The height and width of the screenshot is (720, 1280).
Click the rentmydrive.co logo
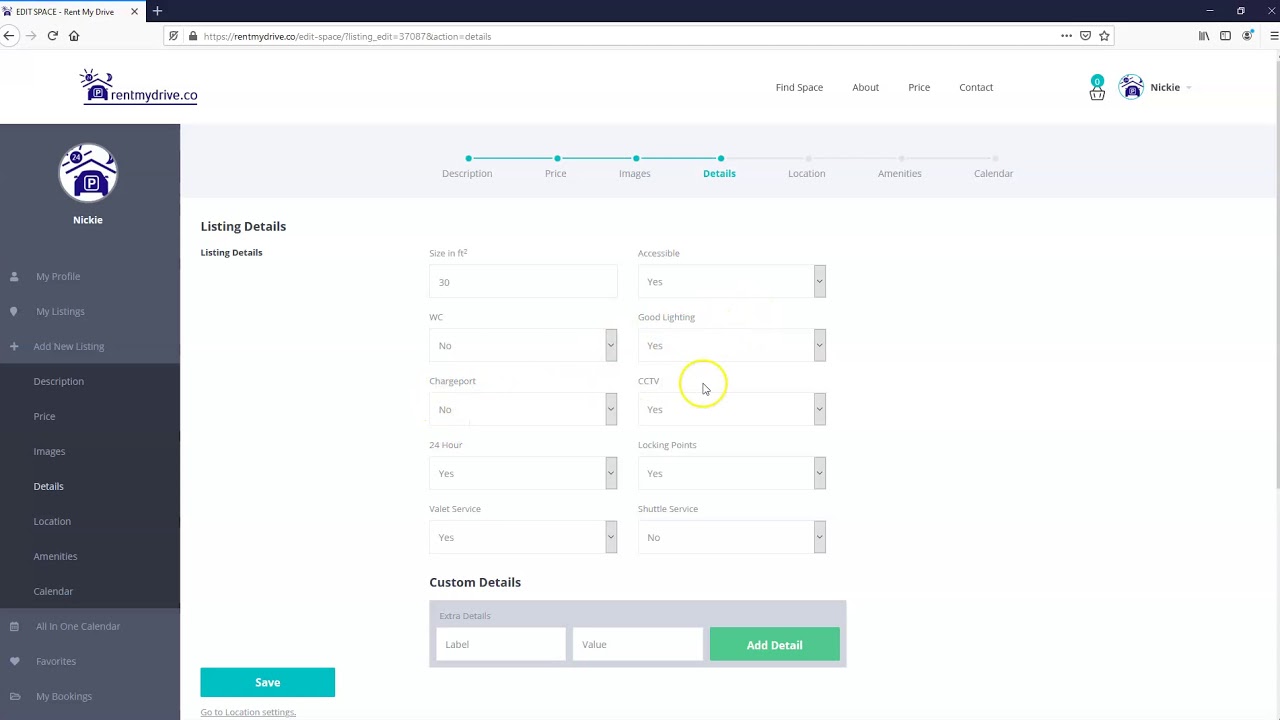pyautogui.click(x=139, y=88)
